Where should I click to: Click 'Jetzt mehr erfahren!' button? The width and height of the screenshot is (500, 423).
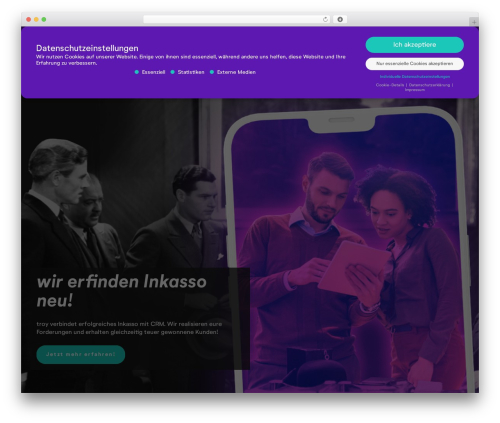coord(81,354)
